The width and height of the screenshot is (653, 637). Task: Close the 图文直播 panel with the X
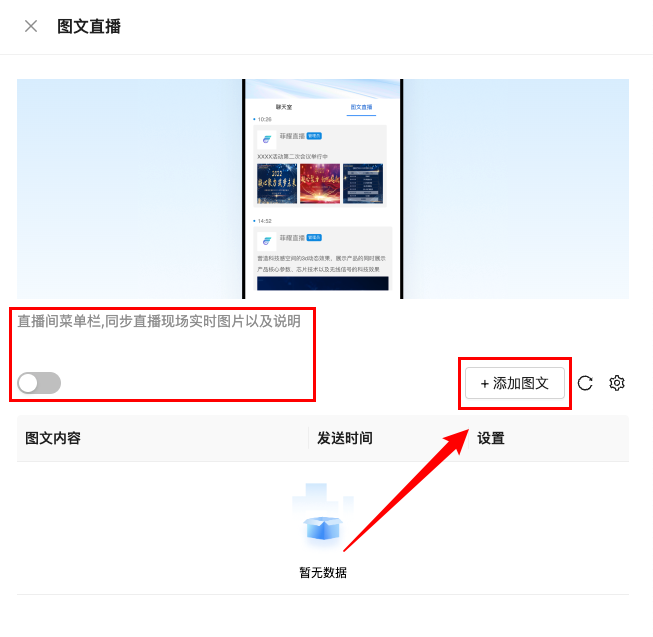tap(31, 26)
